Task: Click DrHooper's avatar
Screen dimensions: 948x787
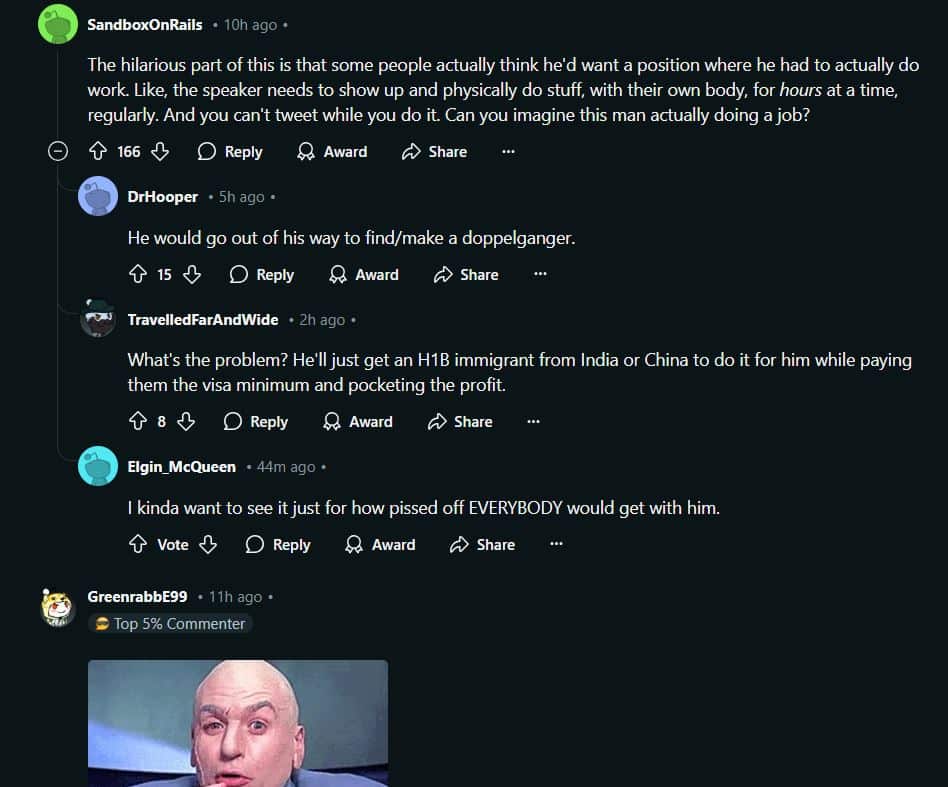Action: coord(98,196)
